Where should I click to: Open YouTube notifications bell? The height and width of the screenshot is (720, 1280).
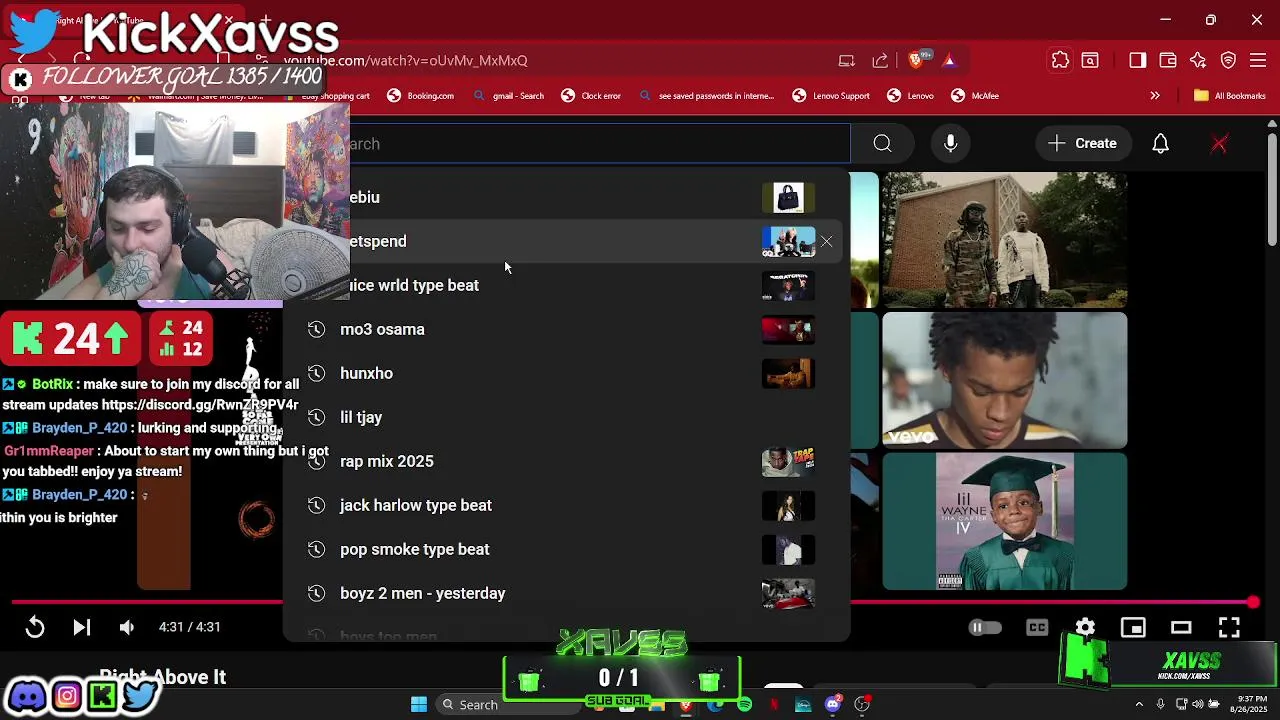tap(1160, 143)
